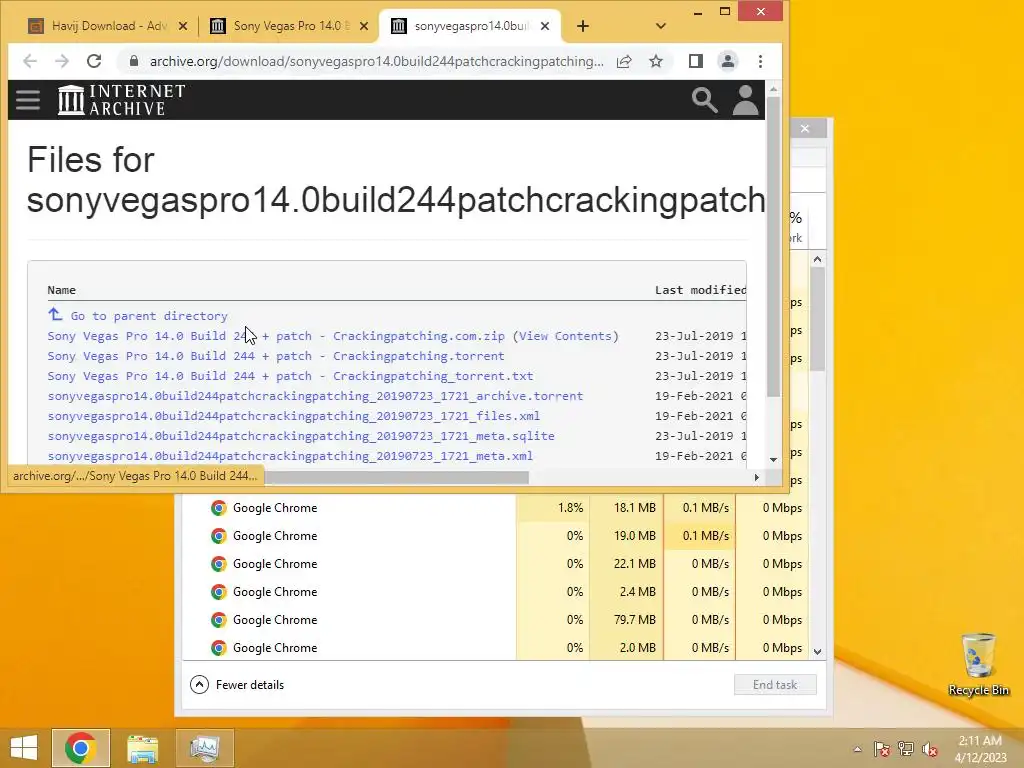This screenshot has width=1024, height=768.
Task: Open new tab with plus button
Action: (x=583, y=26)
